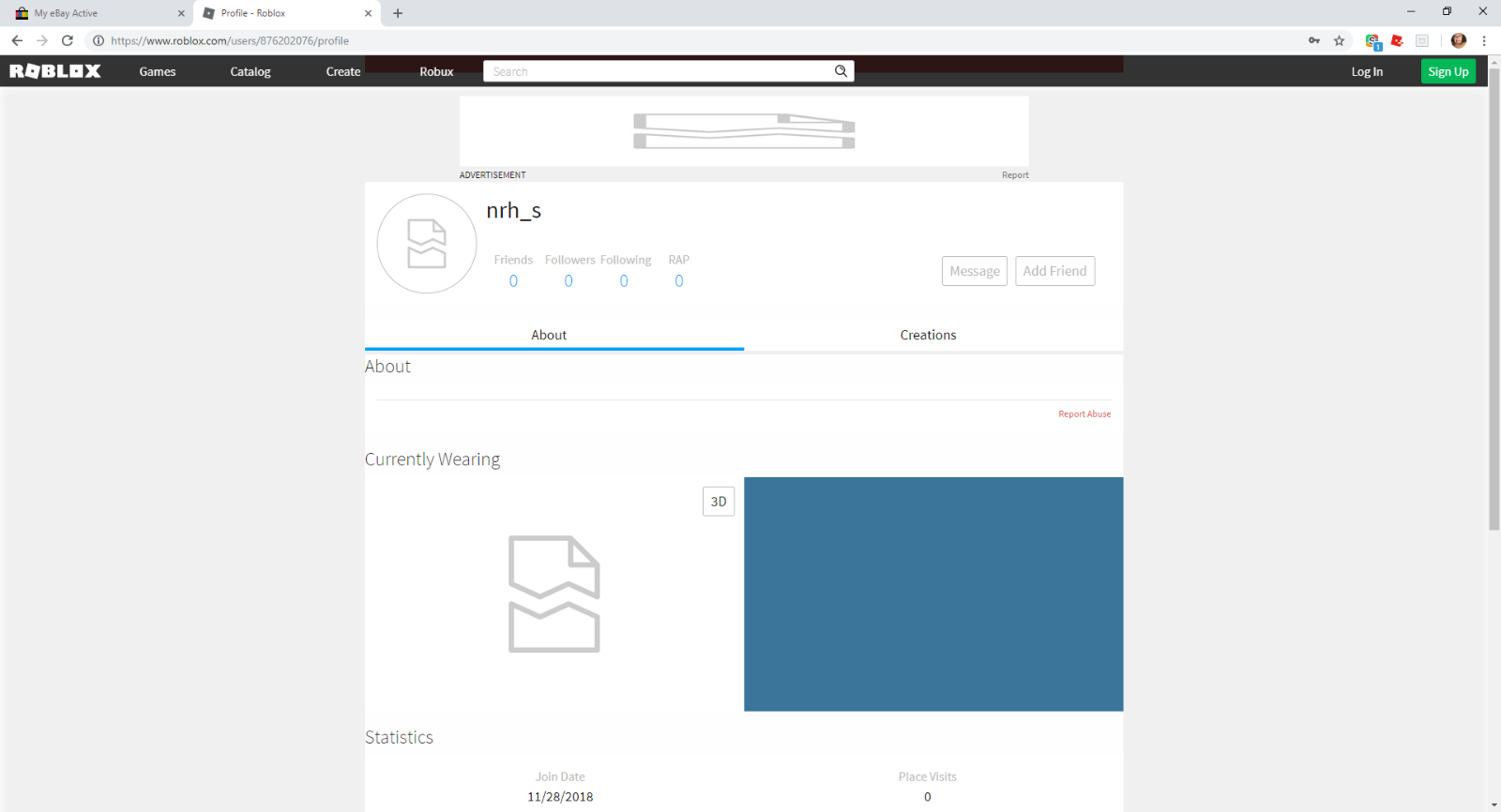Open Chrome's three-dot menu
This screenshot has height=812, width=1501.
click(1484, 40)
